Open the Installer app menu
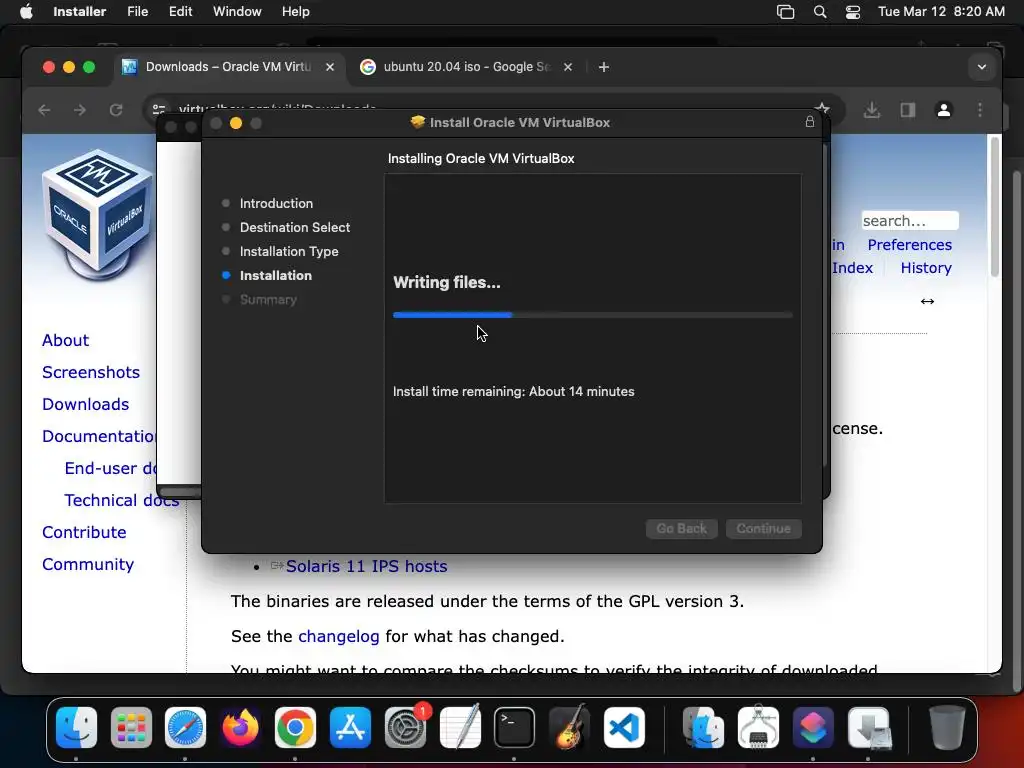This screenshot has height=768, width=1024. (80, 12)
